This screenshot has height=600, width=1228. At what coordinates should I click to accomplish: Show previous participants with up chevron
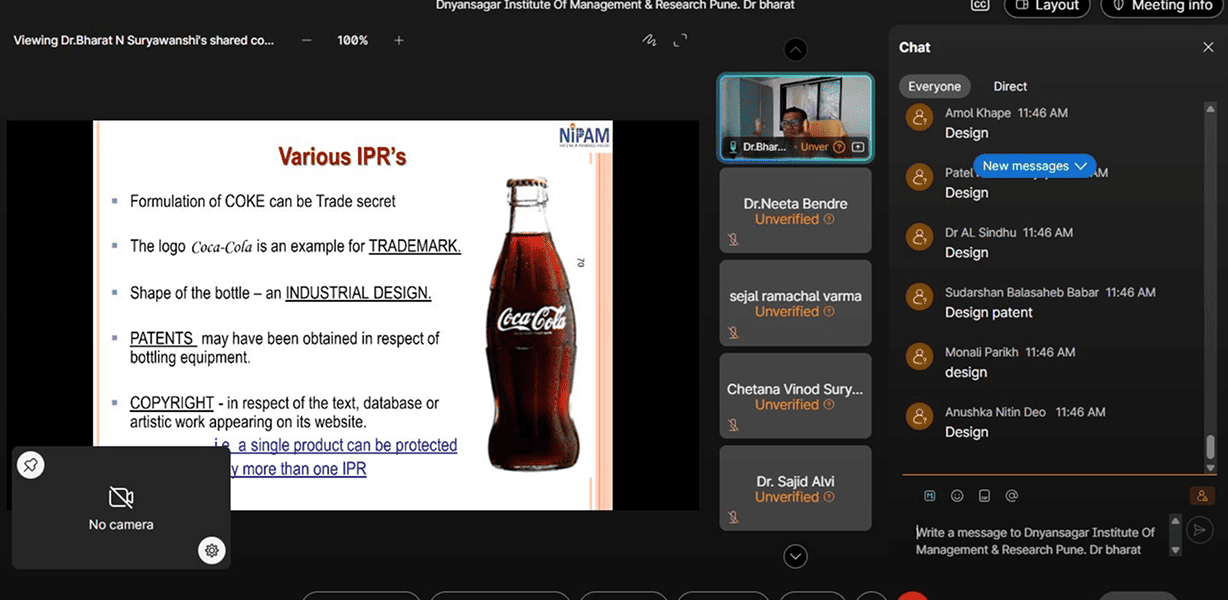coord(795,49)
